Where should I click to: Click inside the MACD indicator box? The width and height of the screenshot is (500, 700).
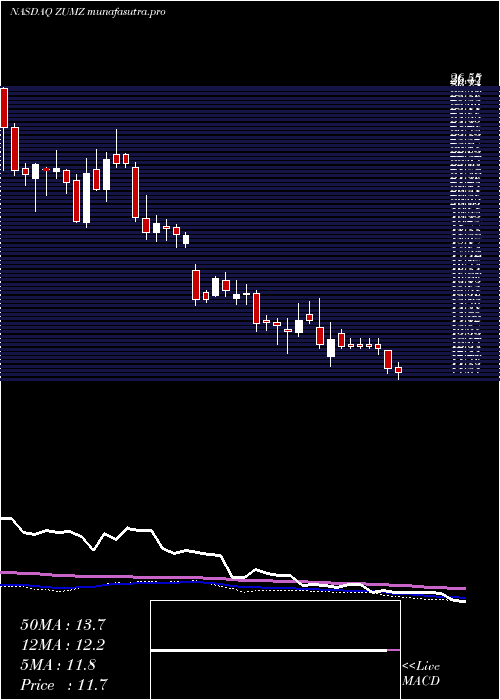point(275,650)
